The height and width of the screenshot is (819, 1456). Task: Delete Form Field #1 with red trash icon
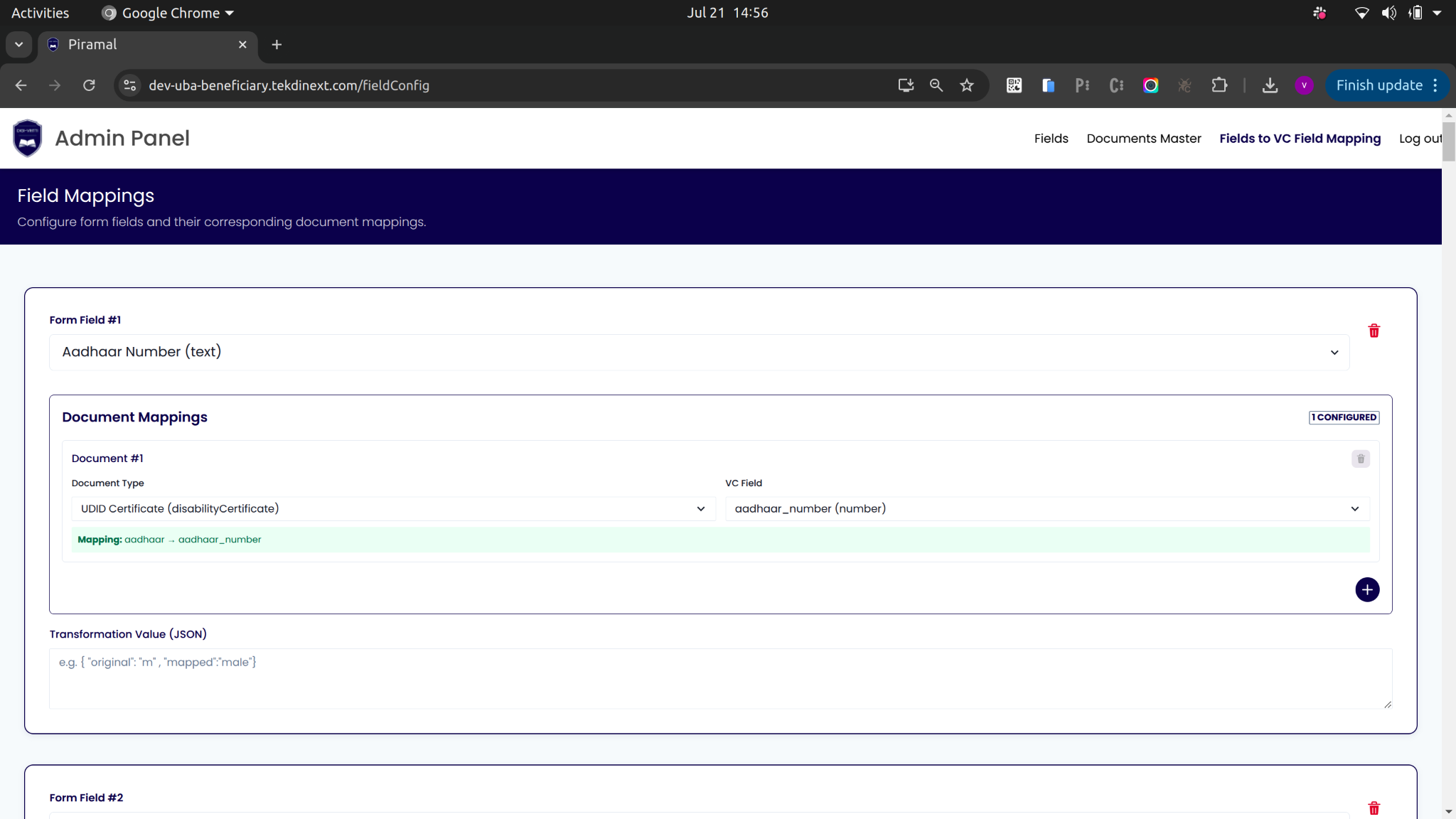(1374, 331)
